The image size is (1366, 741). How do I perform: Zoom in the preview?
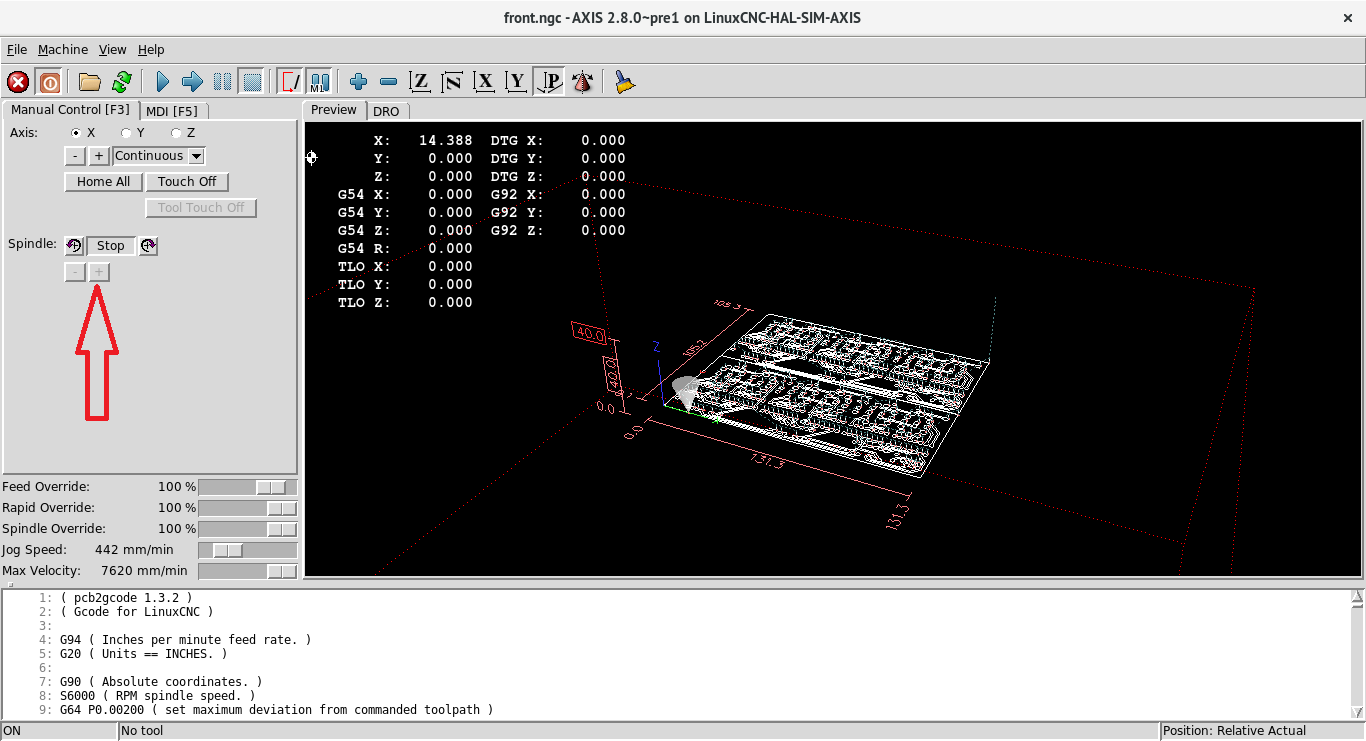click(359, 82)
